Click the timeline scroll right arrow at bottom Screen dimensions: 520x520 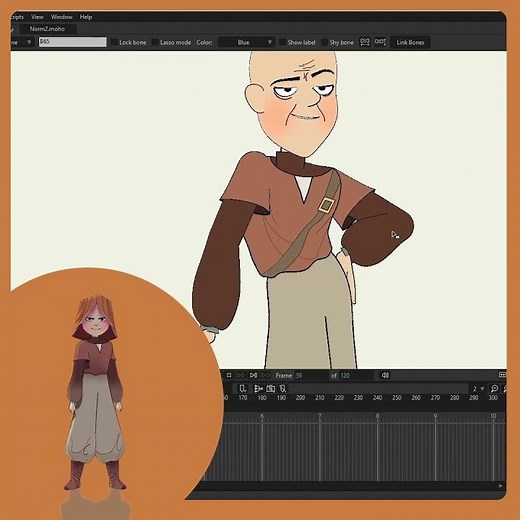click(501, 486)
